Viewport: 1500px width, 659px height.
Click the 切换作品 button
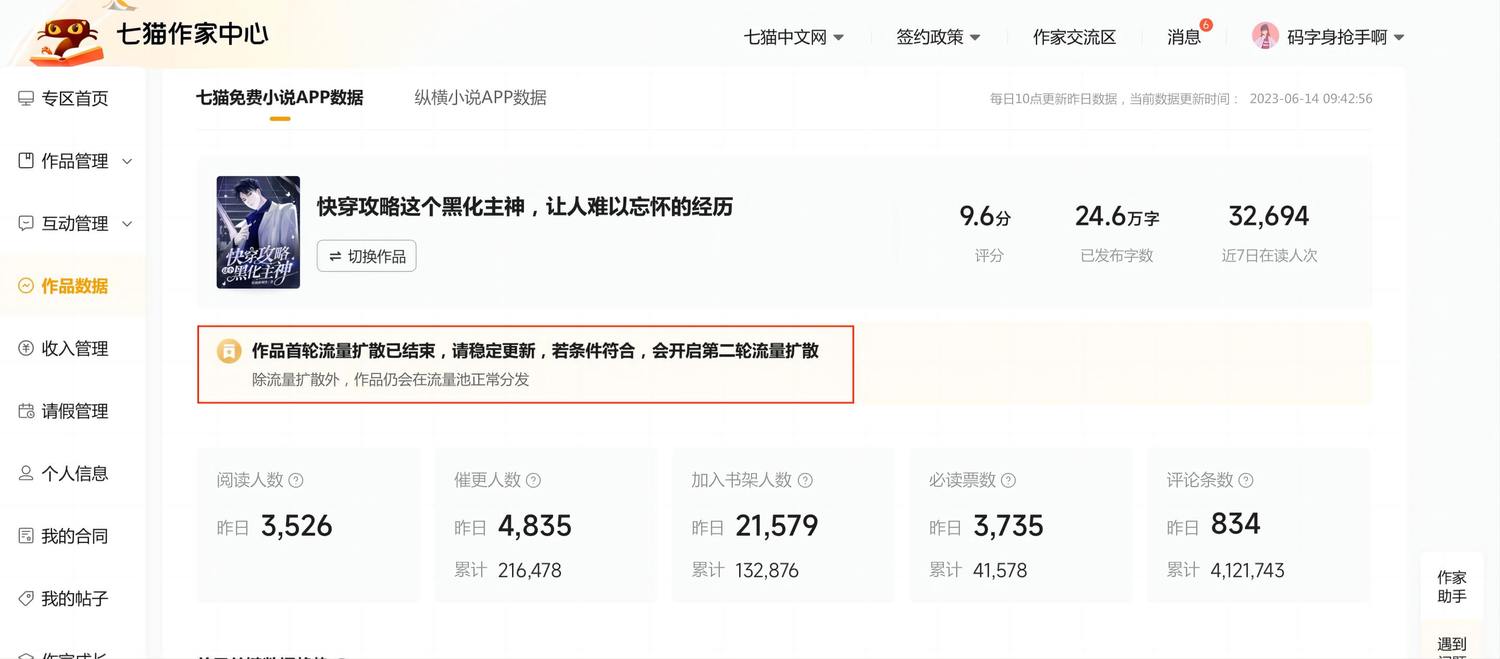tap(367, 256)
